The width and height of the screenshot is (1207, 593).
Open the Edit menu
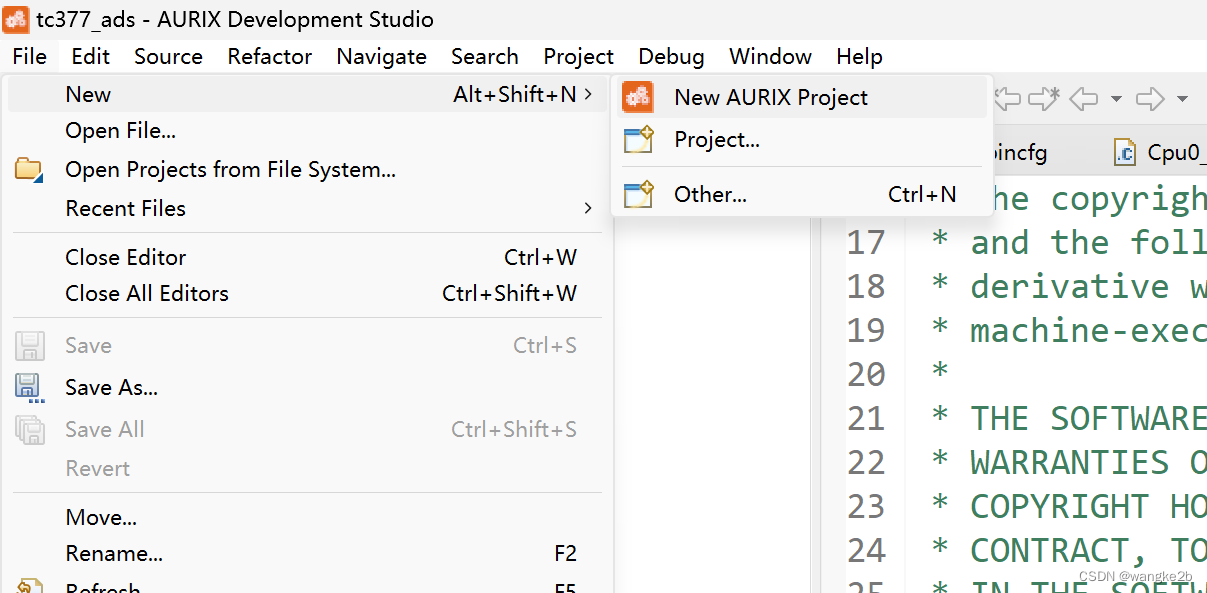(x=90, y=56)
